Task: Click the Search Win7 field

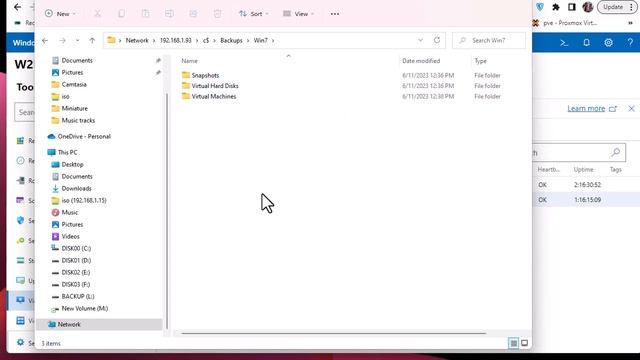Action: point(489,40)
